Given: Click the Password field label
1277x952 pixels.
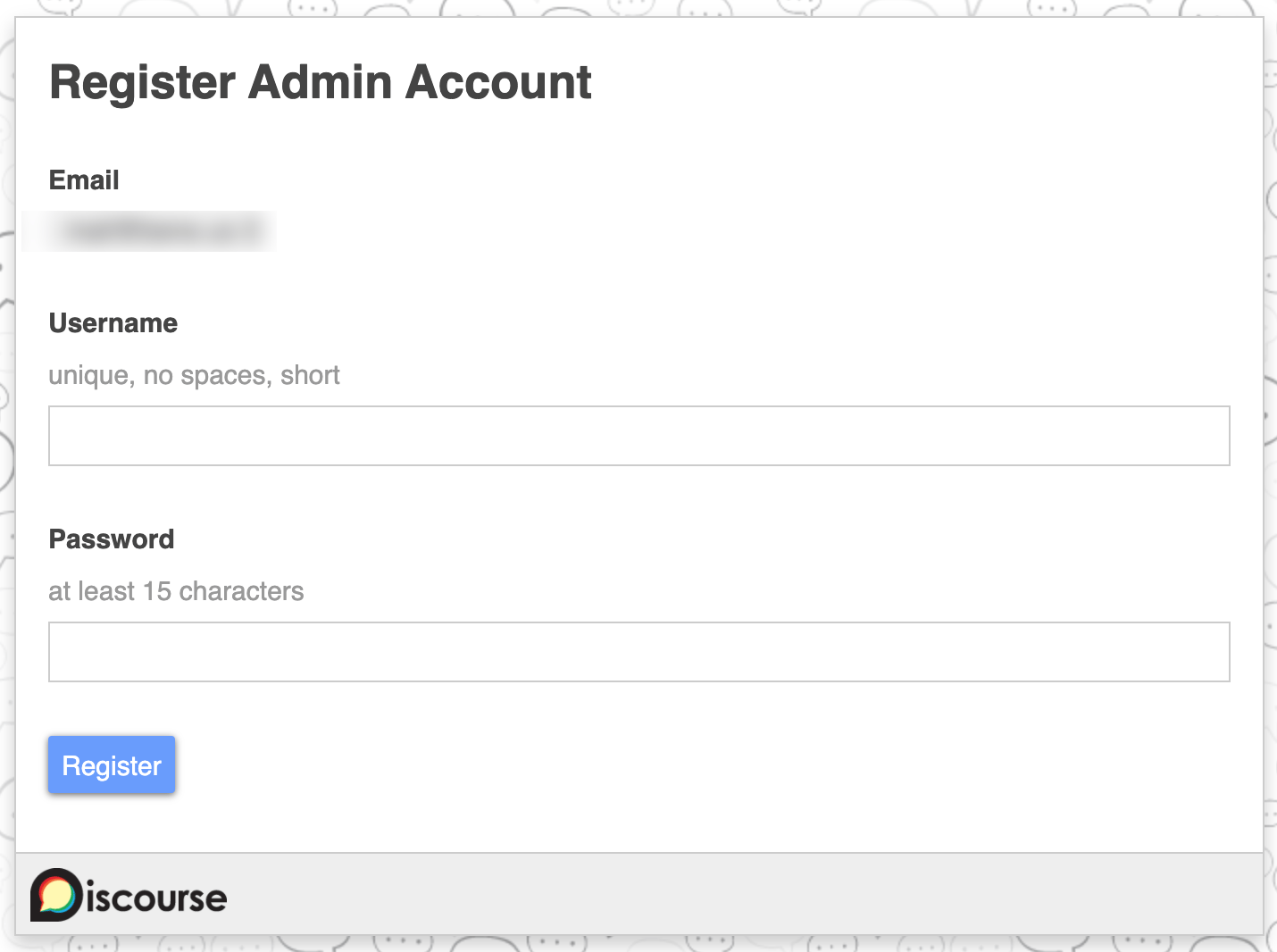Looking at the screenshot, I should (x=112, y=539).
